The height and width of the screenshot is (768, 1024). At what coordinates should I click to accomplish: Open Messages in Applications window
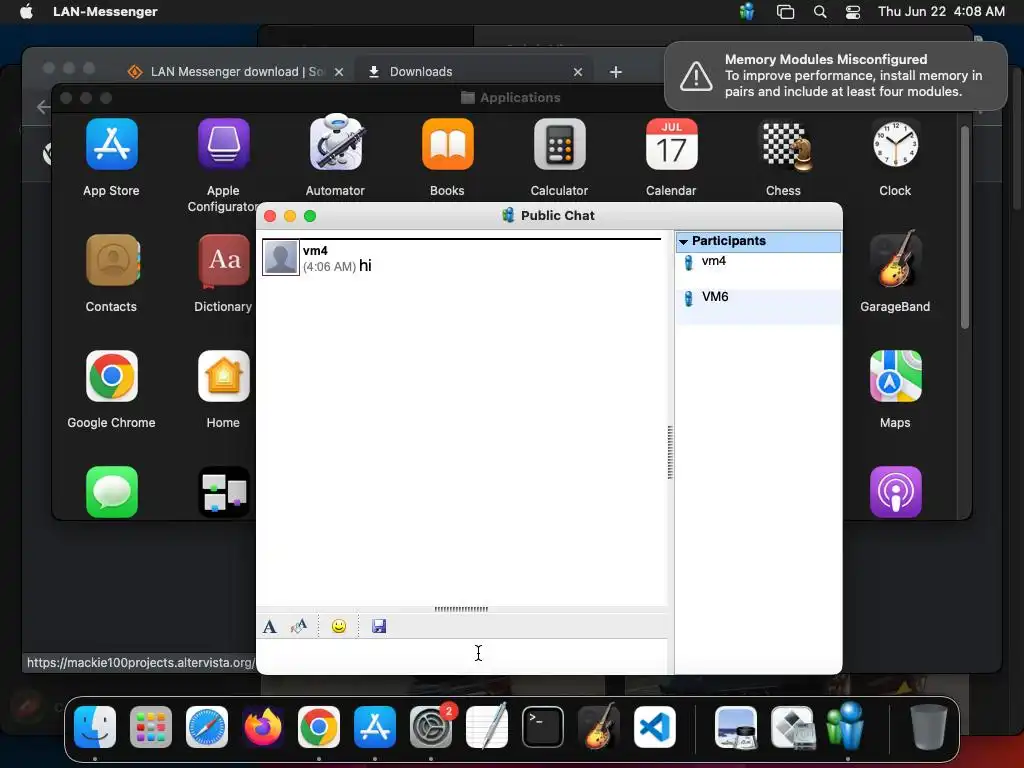[112, 492]
